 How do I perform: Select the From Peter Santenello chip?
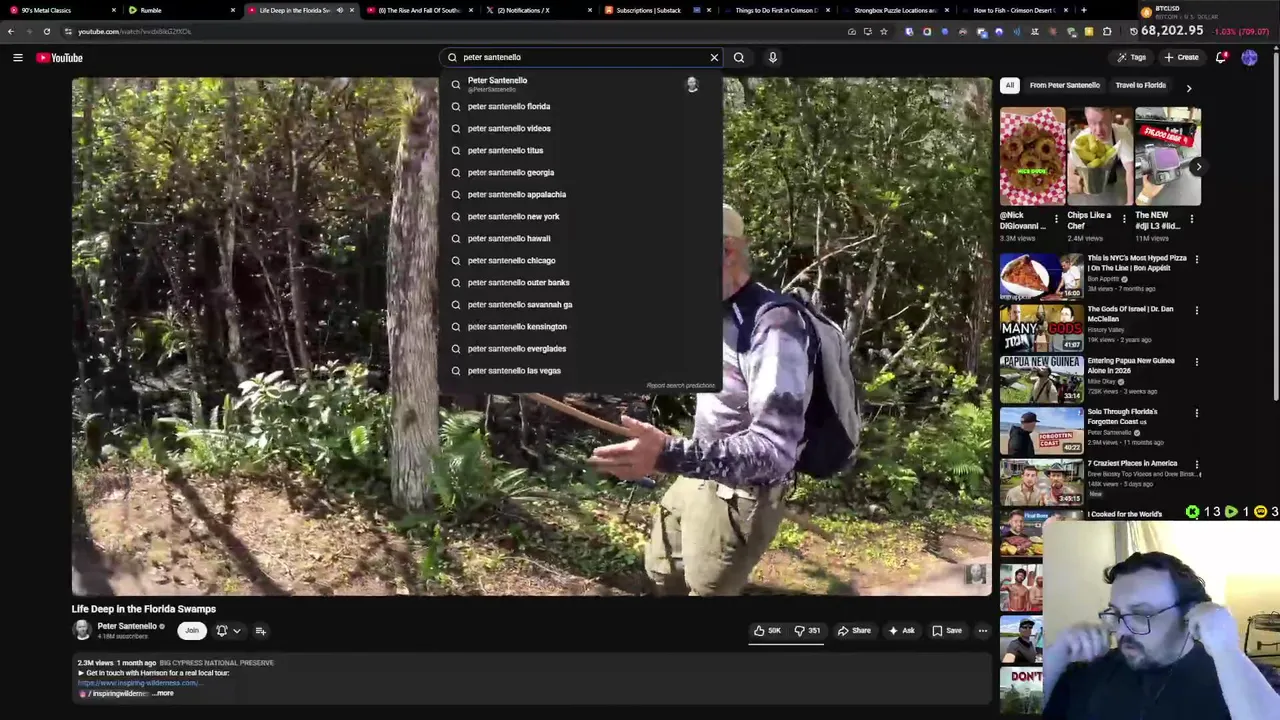pyautogui.click(x=1064, y=85)
